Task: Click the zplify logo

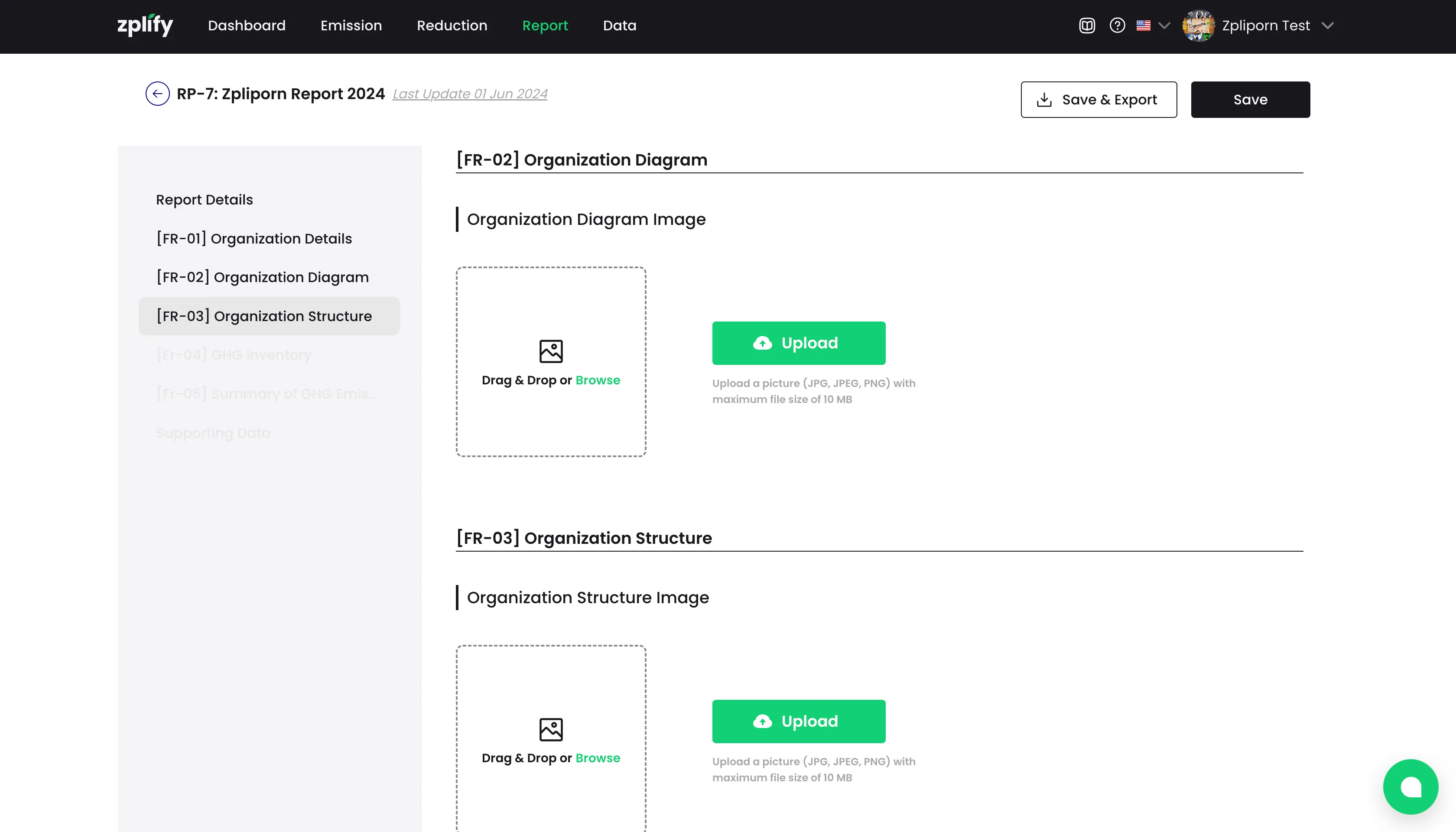Action: pyautogui.click(x=145, y=25)
